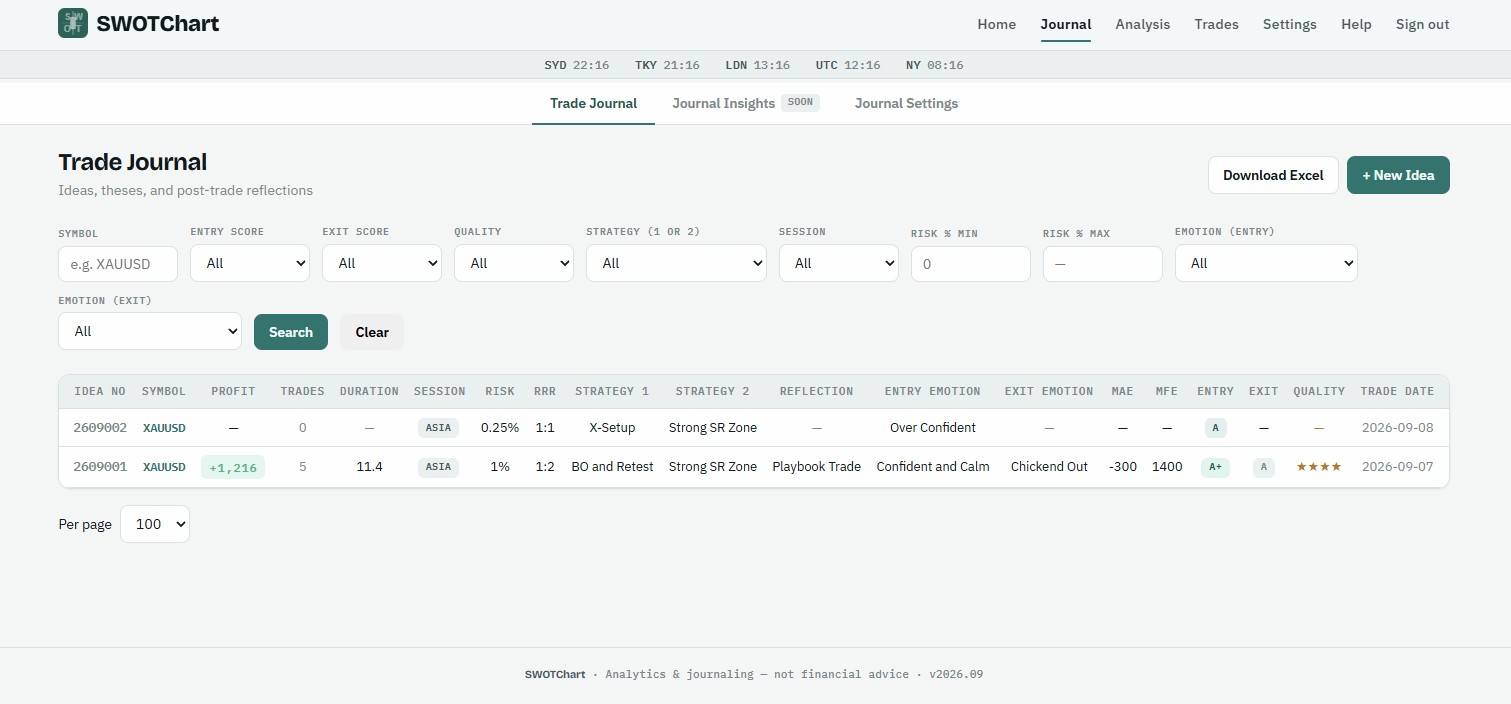
Task: Click the NY 08:16 clock
Action: (934, 65)
